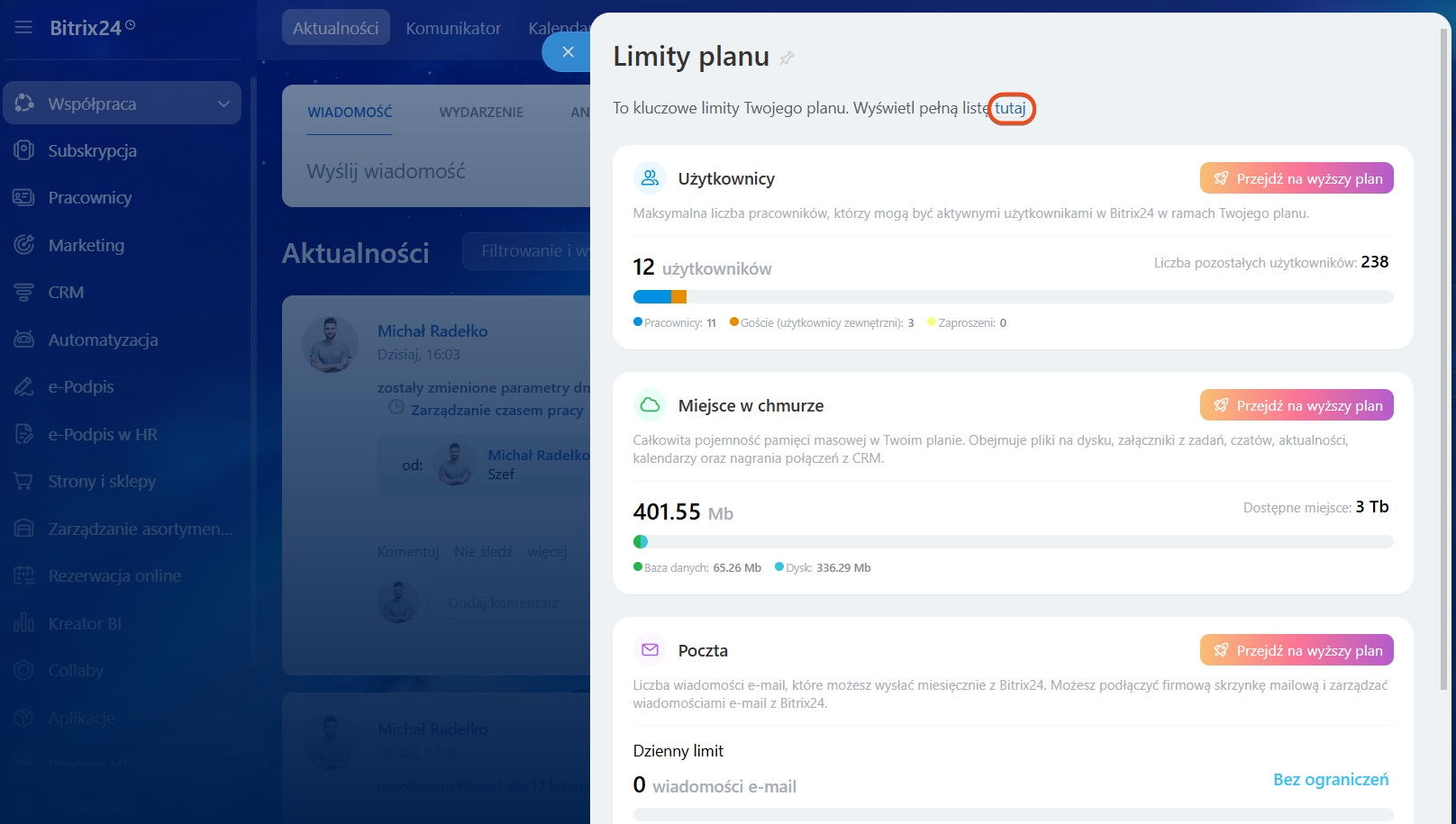This screenshot has width=1456, height=824.
Task: Click the Poczta envelope icon
Action: coord(650,650)
